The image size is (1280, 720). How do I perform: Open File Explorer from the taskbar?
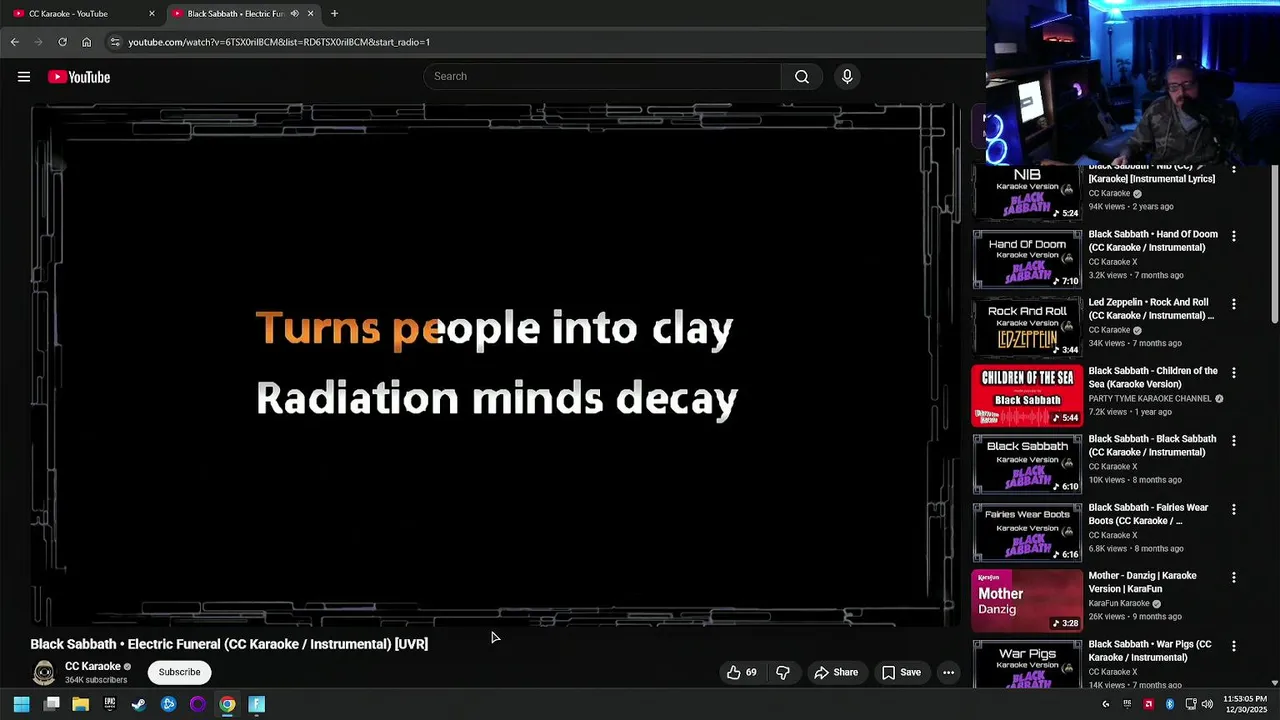click(x=81, y=704)
